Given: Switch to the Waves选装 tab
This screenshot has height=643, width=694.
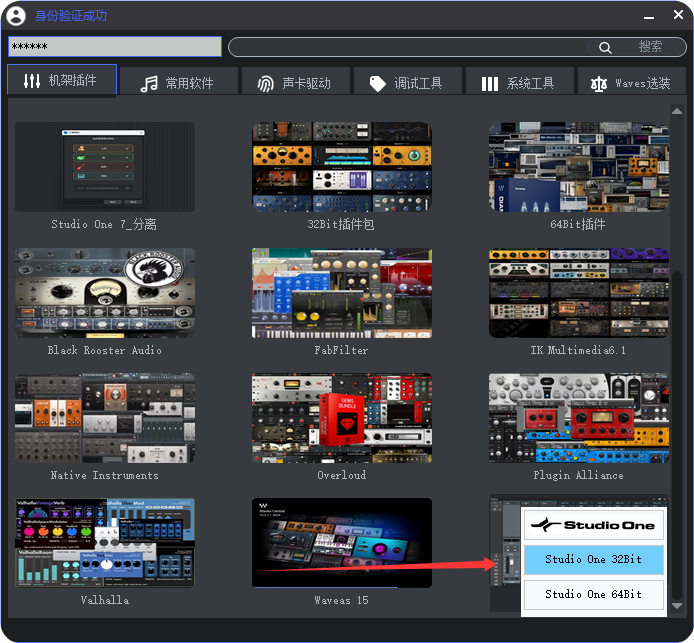Looking at the screenshot, I should (x=632, y=81).
